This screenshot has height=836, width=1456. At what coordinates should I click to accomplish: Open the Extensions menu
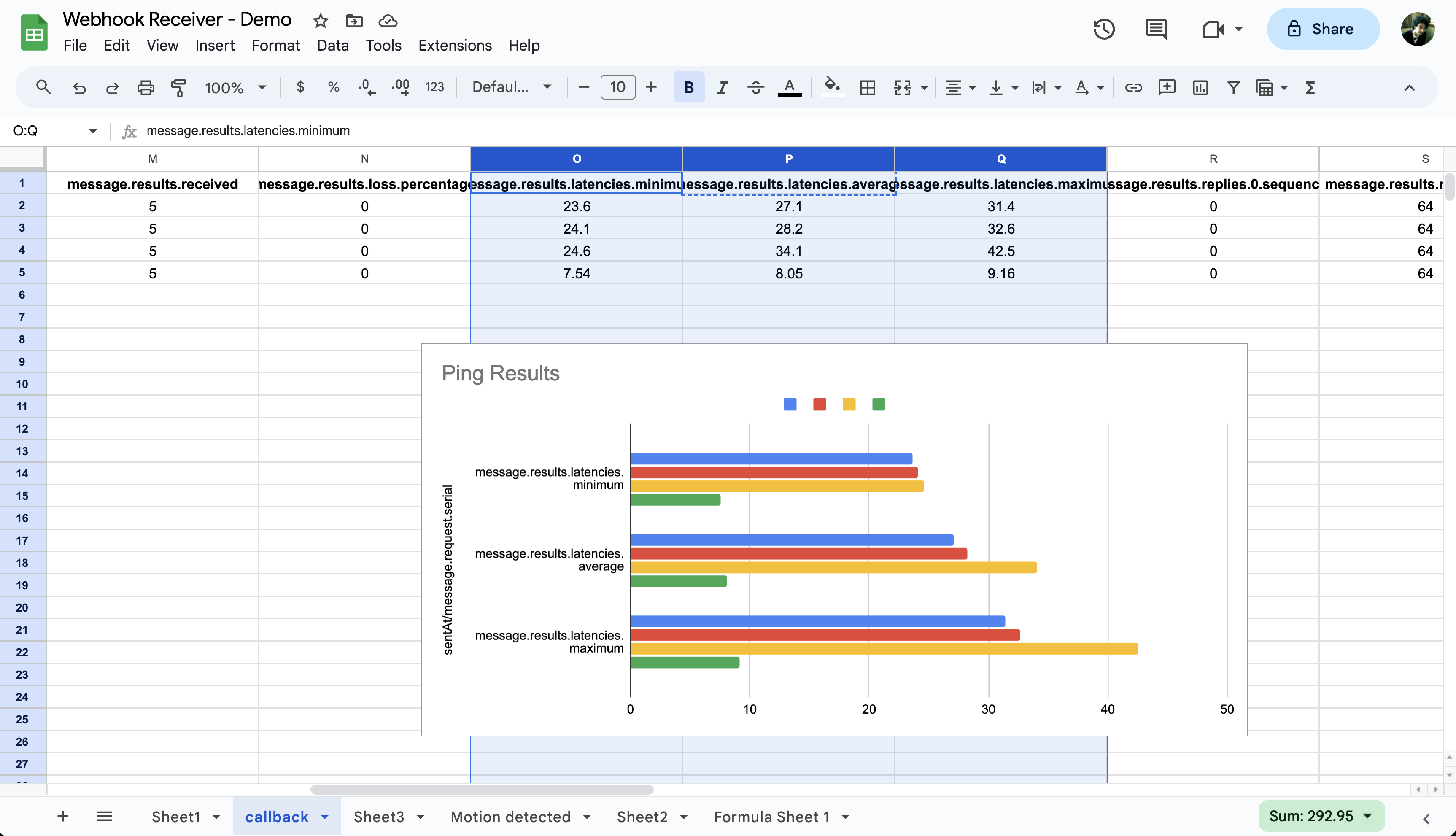[x=455, y=46]
